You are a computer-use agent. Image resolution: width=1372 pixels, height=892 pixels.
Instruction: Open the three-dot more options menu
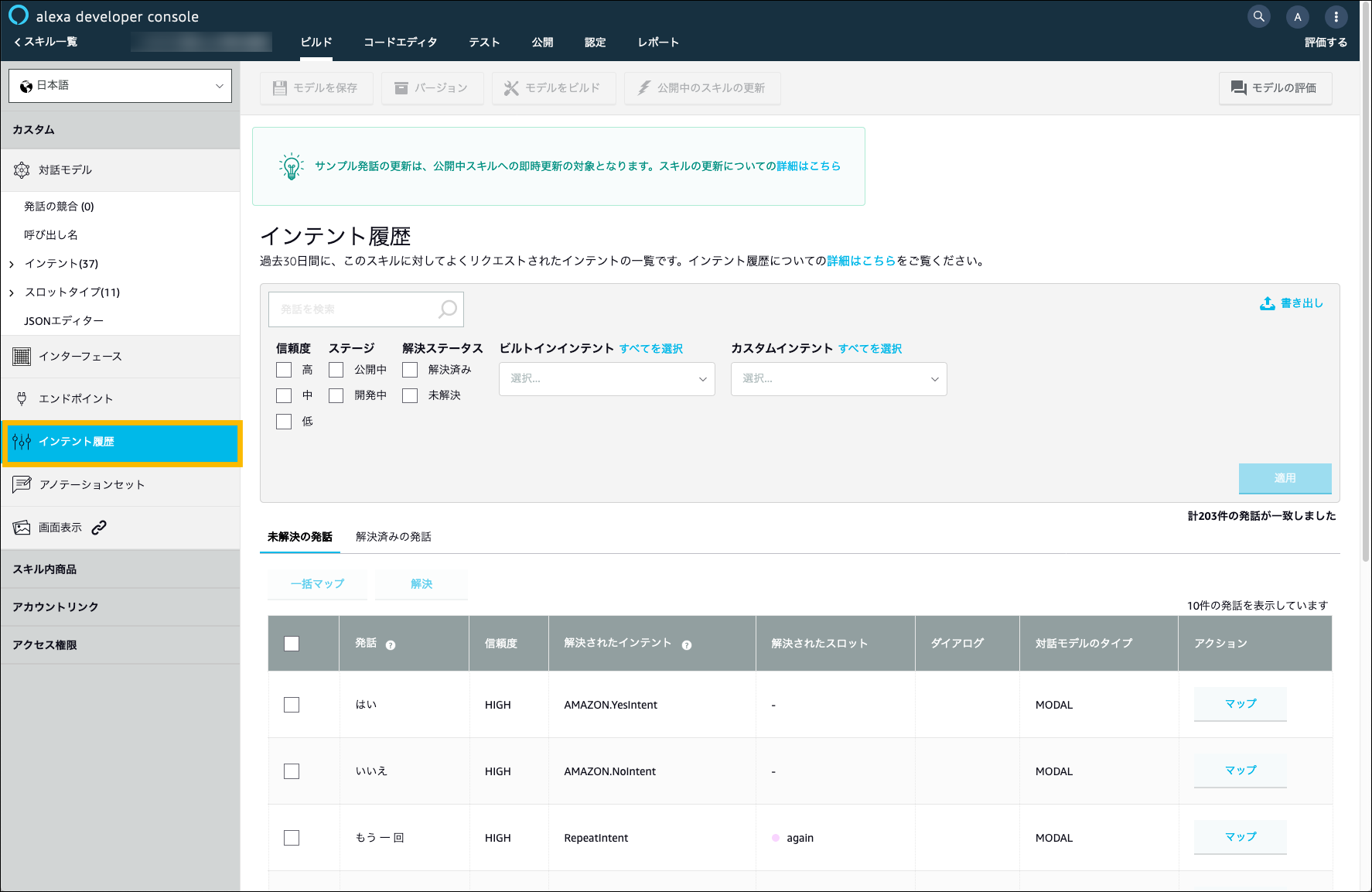(x=1336, y=16)
